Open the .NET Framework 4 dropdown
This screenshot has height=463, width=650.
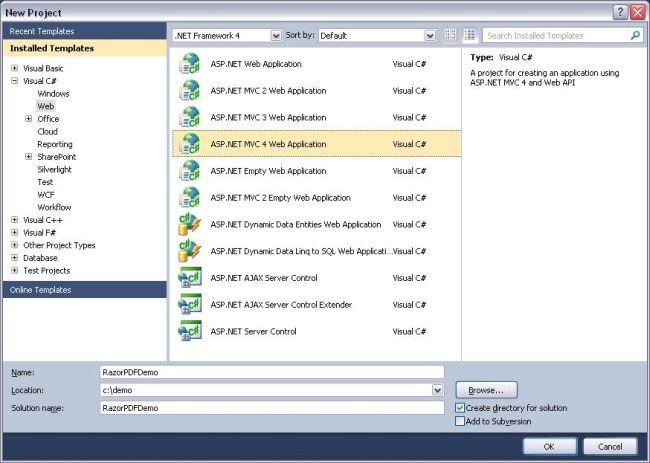(276, 36)
